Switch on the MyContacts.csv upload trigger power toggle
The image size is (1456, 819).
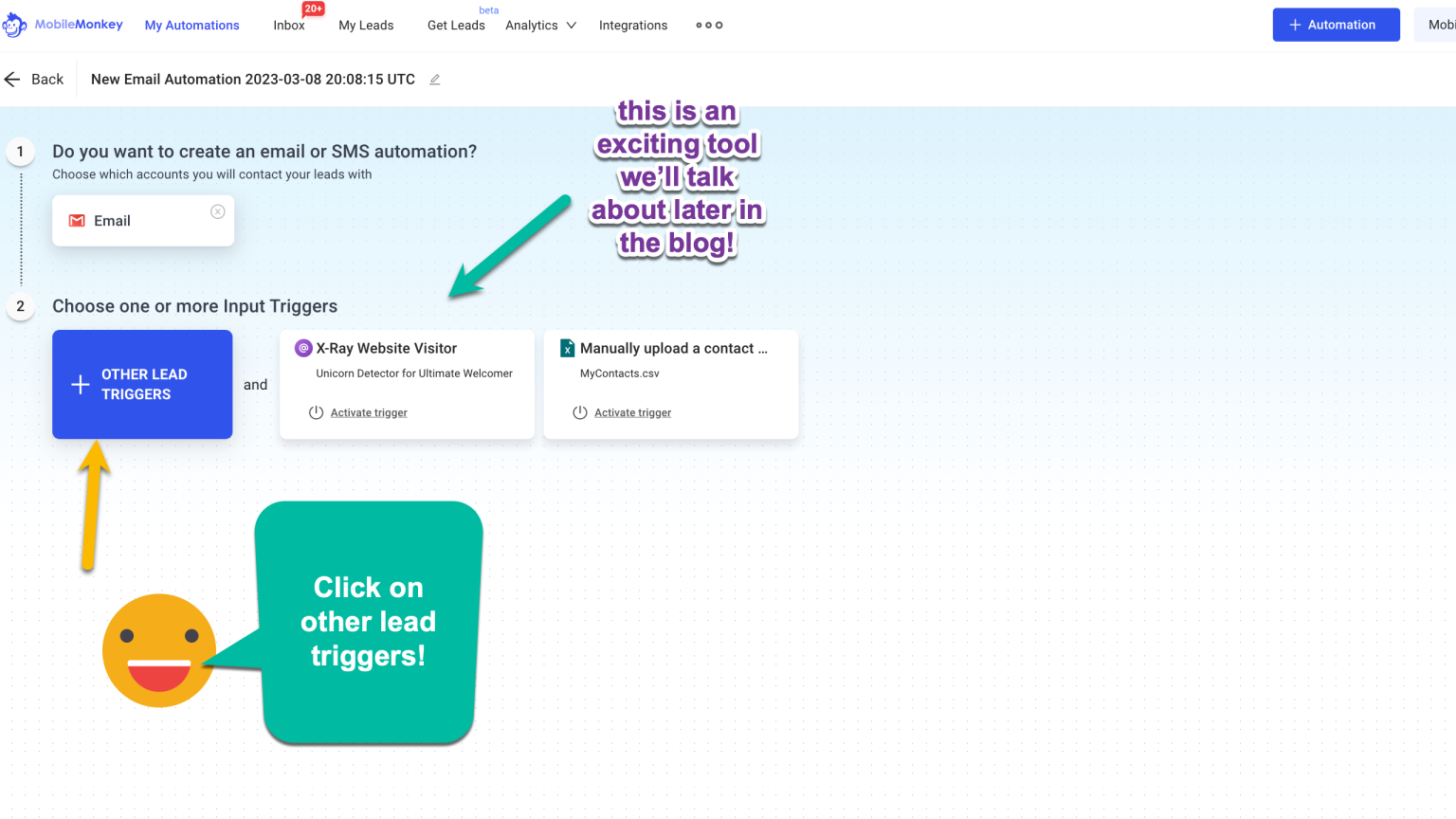(578, 412)
